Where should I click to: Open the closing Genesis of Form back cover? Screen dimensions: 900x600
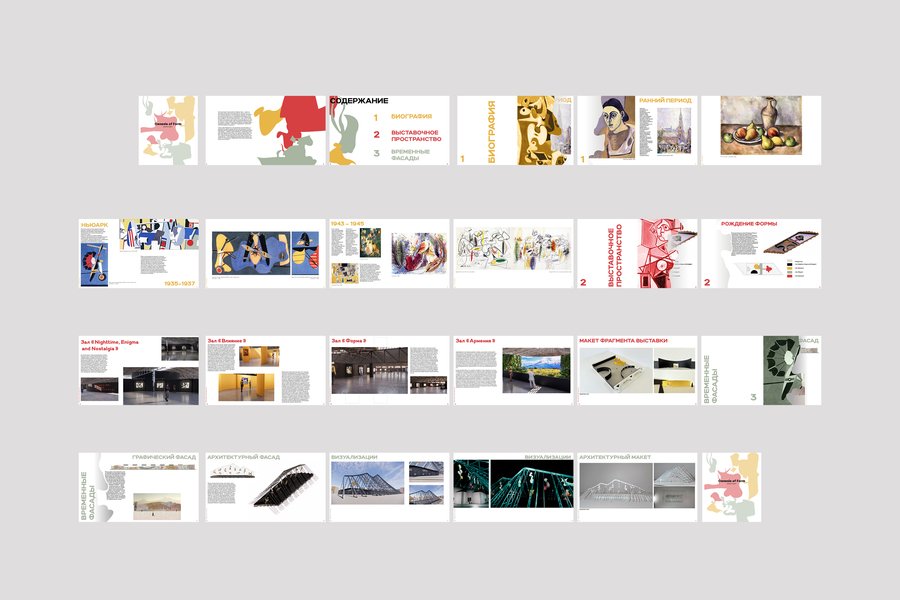(x=731, y=487)
